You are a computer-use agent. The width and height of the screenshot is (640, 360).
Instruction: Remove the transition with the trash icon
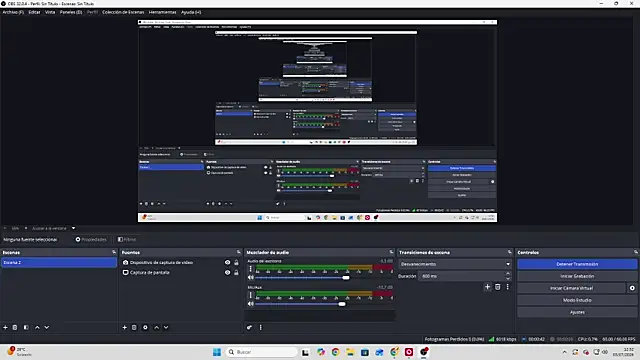[498, 287]
